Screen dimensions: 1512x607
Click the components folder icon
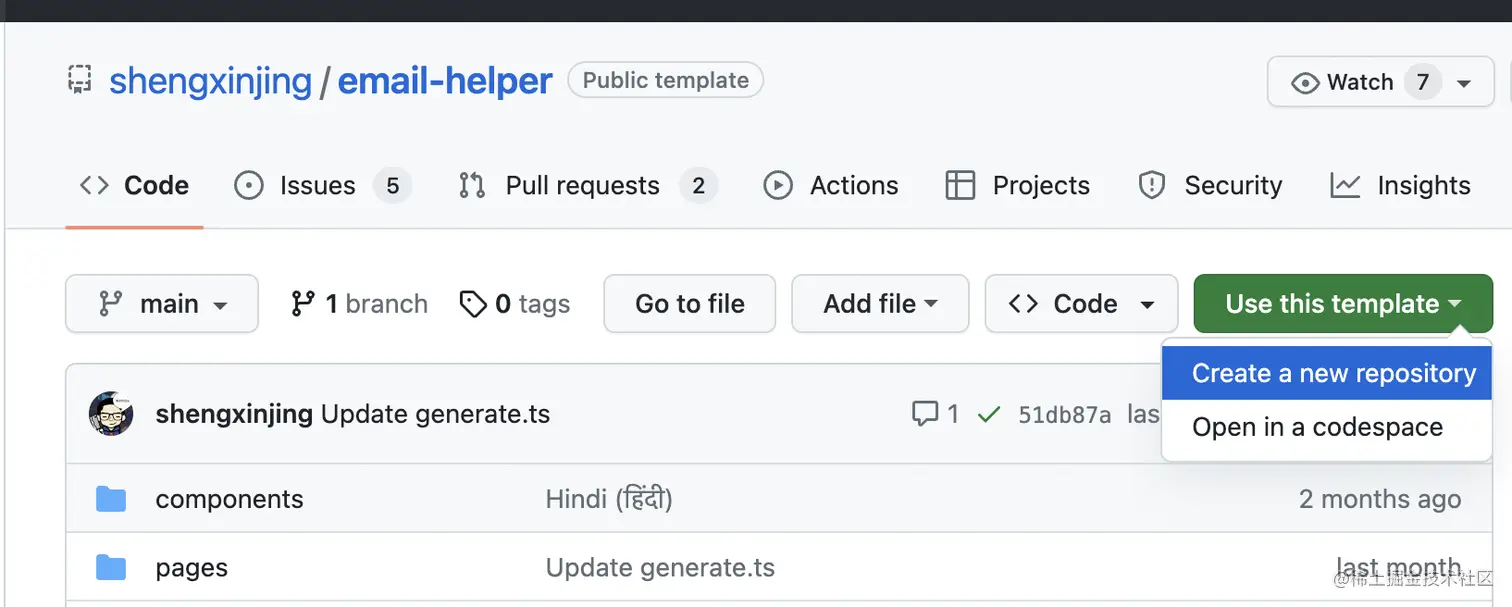click(111, 499)
